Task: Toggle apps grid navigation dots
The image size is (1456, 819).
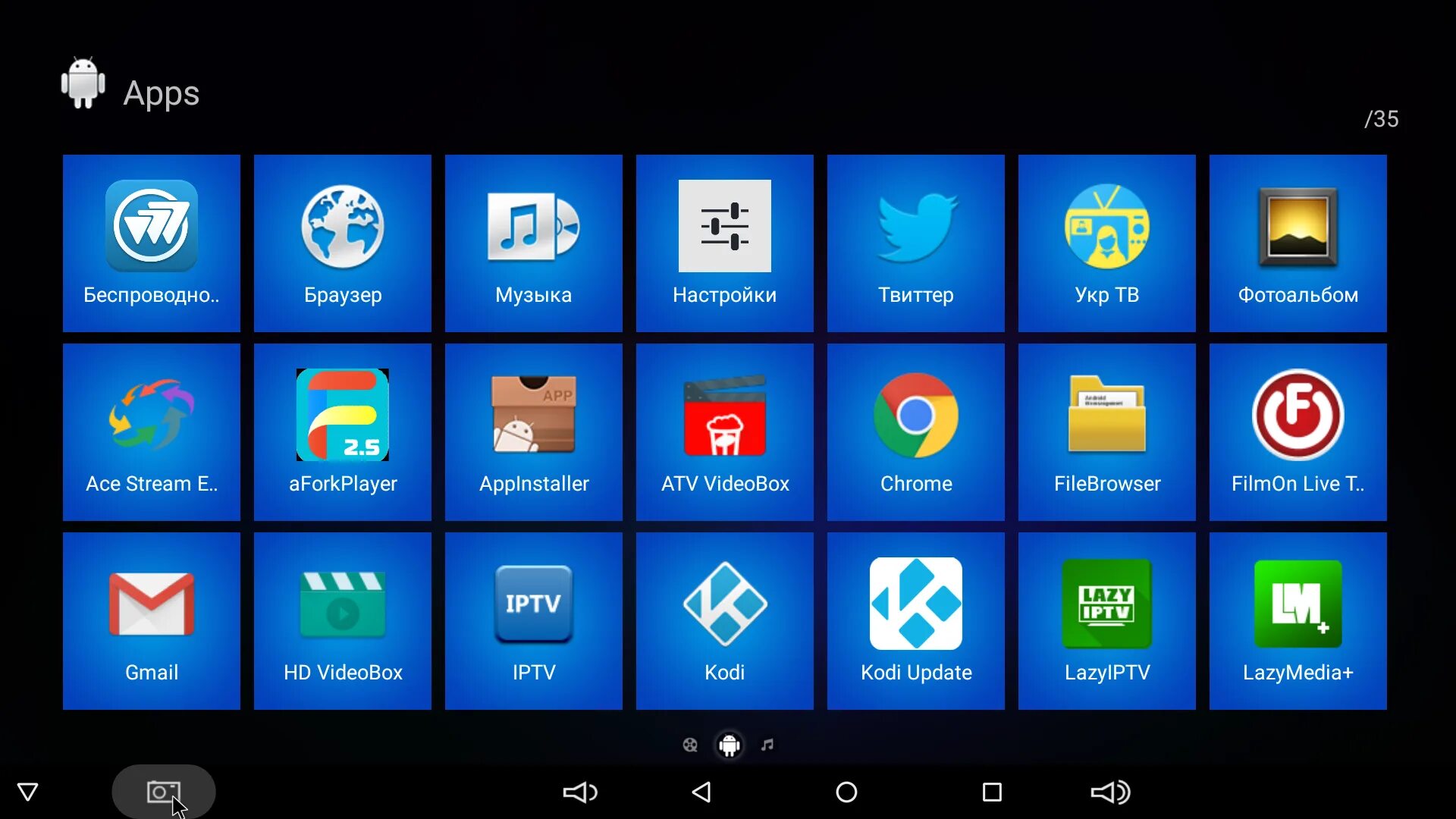Action: [x=728, y=743]
